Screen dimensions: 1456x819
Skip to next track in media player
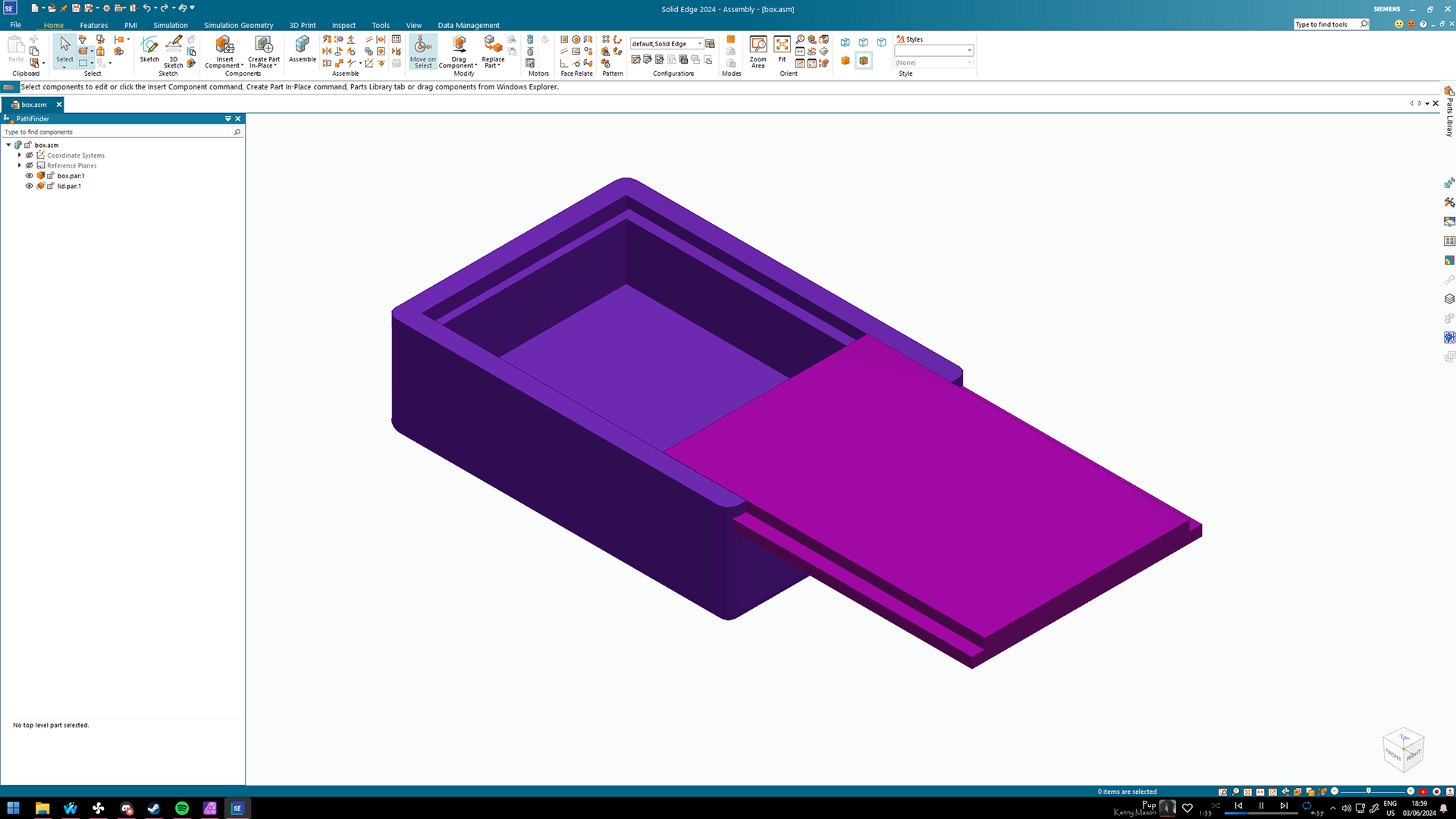[x=1284, y=806]
